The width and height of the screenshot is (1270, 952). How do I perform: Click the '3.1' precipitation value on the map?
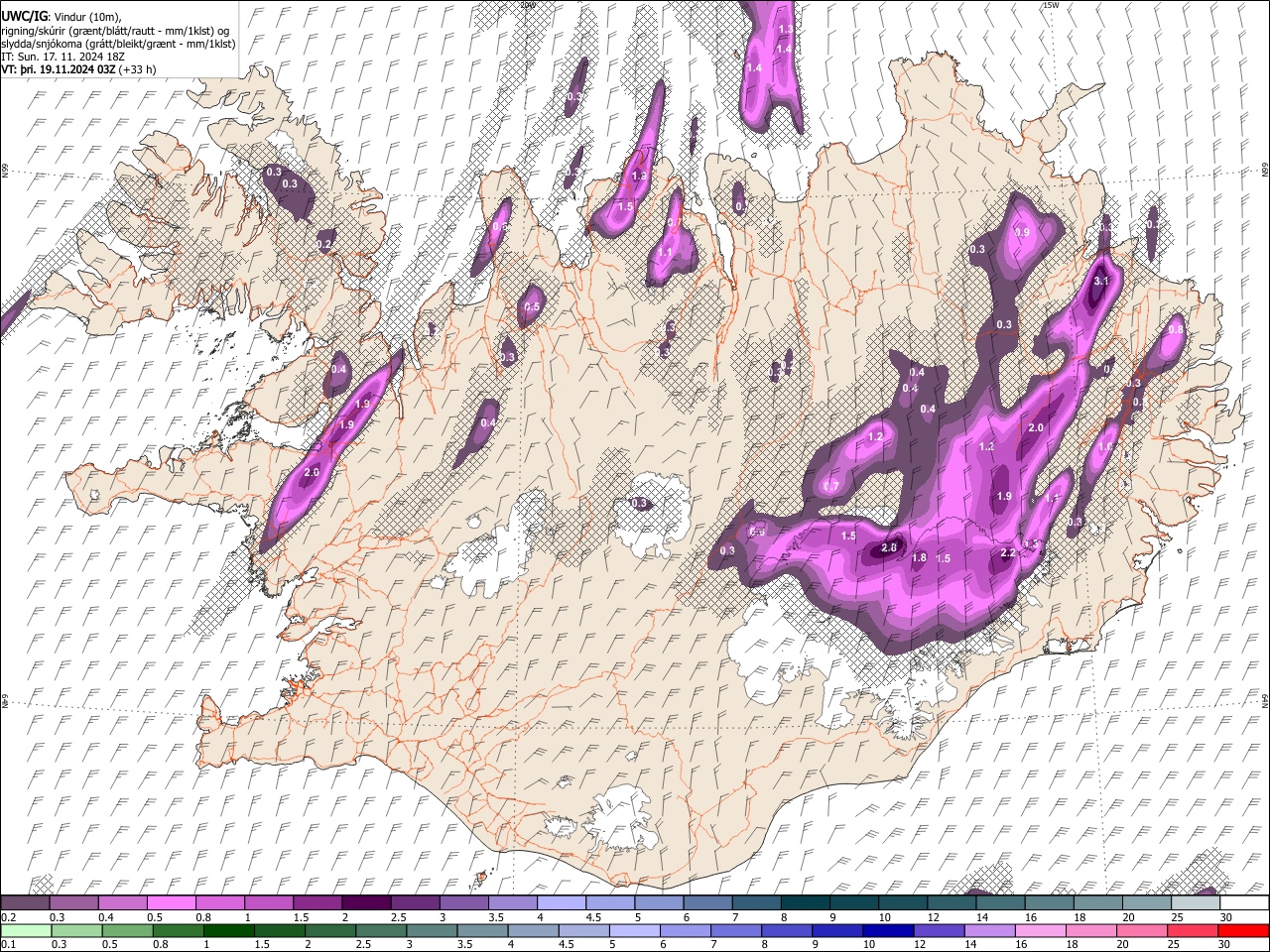[1100, 281]
